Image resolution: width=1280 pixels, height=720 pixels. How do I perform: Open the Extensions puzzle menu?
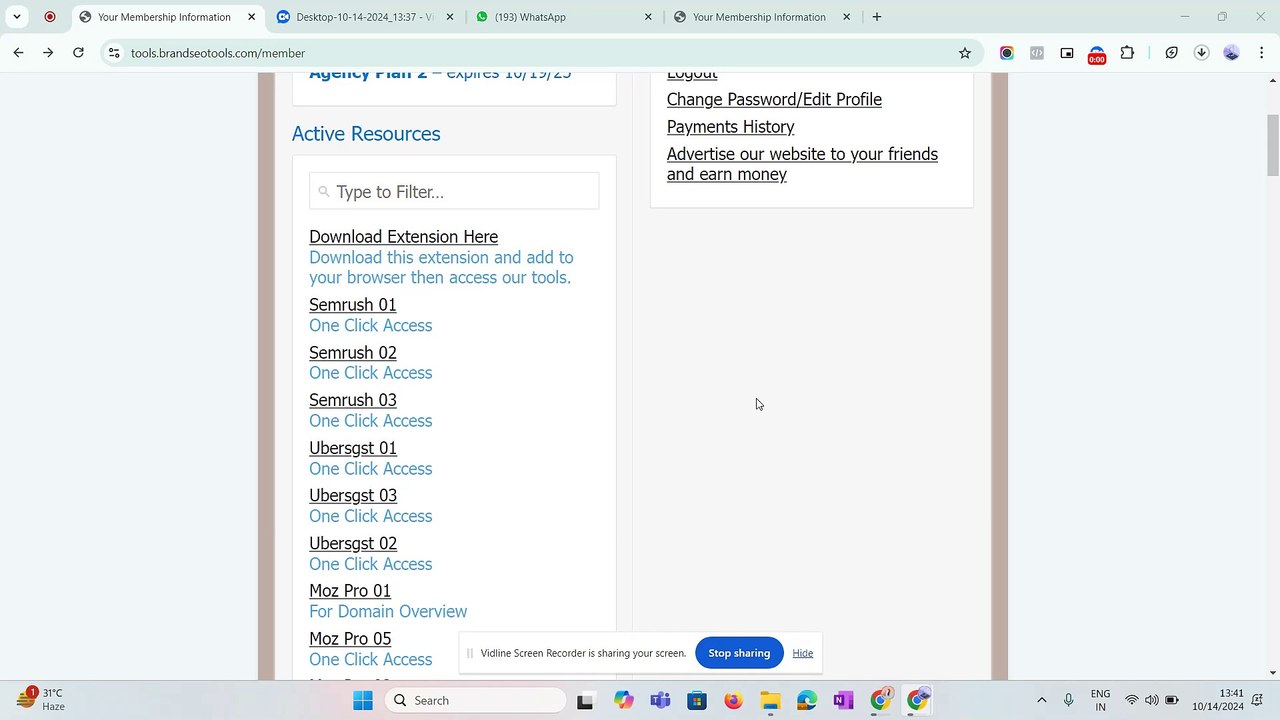(x=1127, y=53)
